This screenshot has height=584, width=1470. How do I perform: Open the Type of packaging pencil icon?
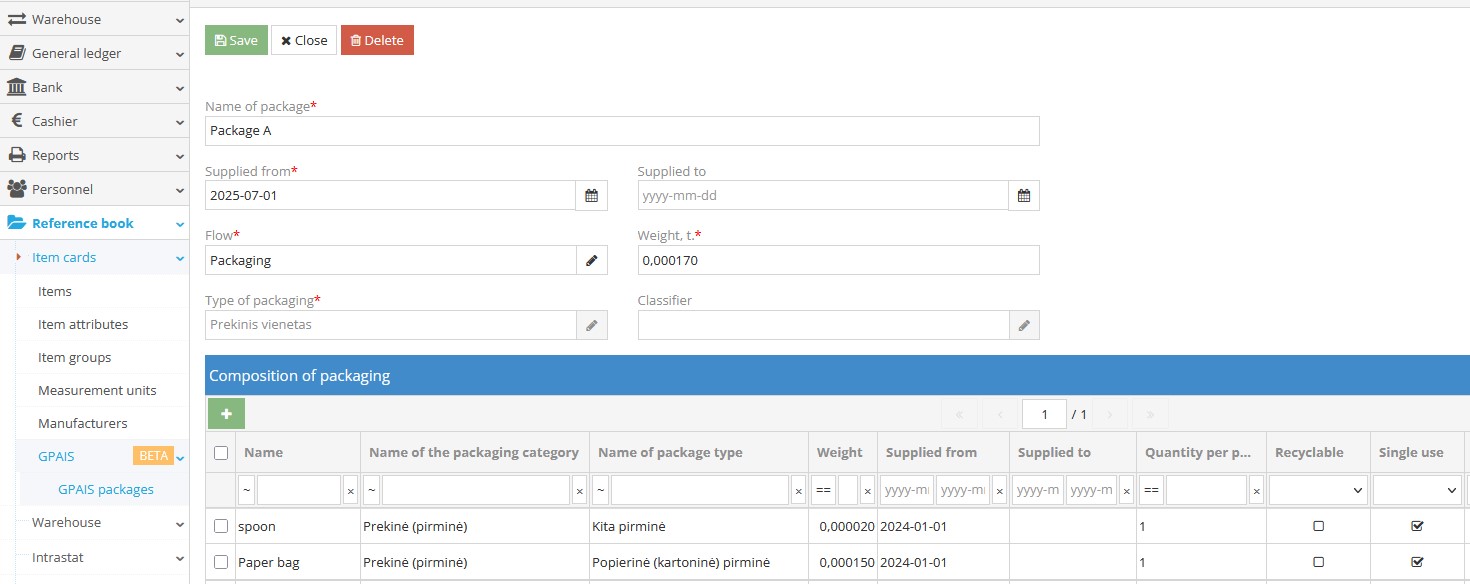coord(591,325)
